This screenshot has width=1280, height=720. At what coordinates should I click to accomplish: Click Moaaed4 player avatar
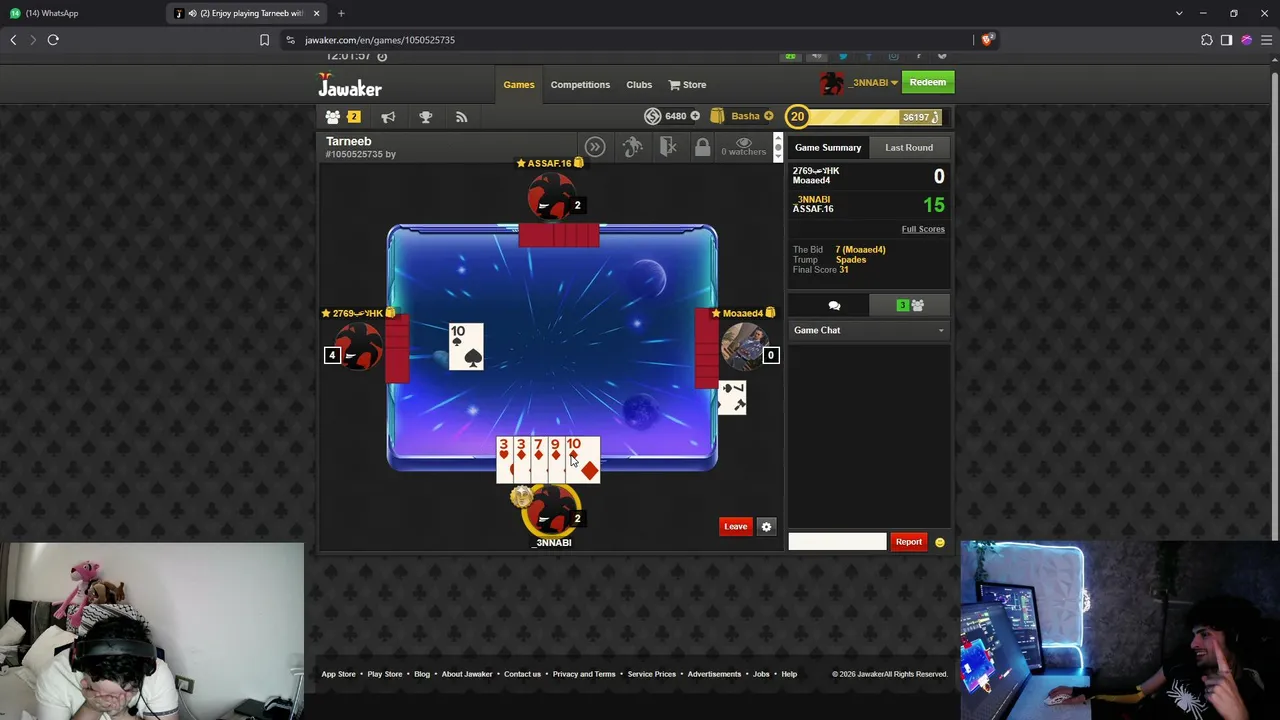[743, 346]
